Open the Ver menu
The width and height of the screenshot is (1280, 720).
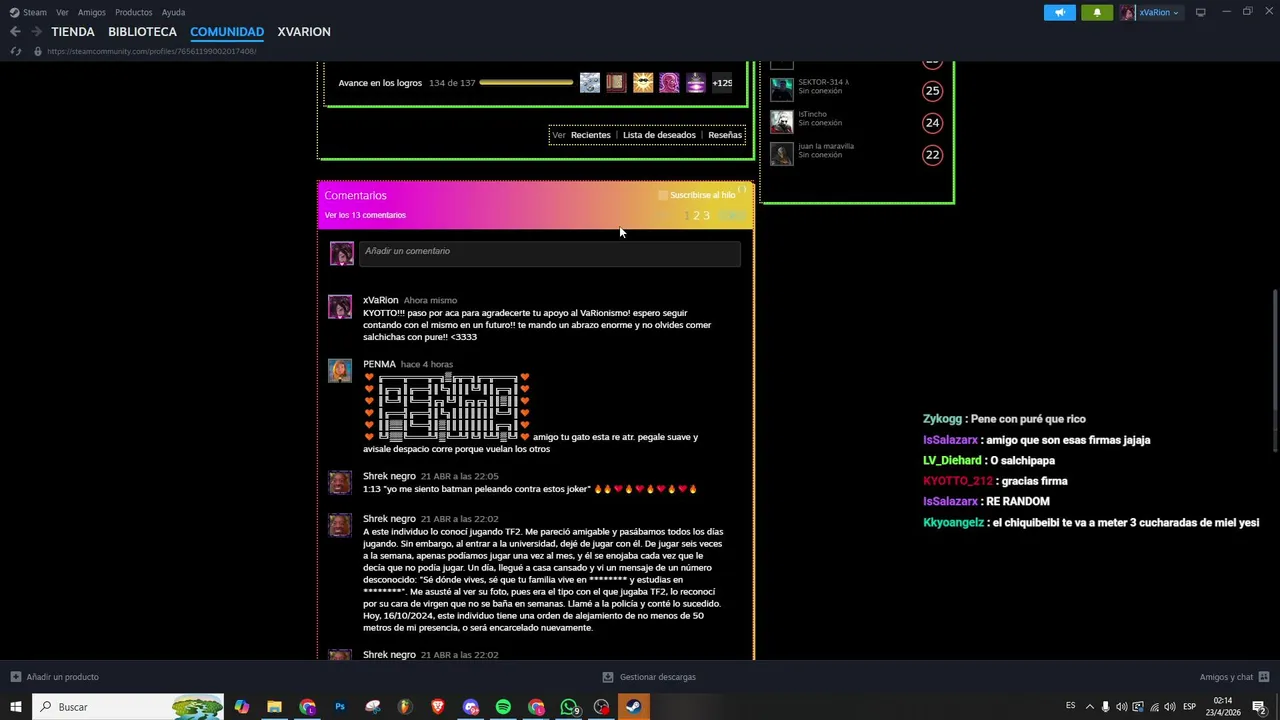coord(62,12)
